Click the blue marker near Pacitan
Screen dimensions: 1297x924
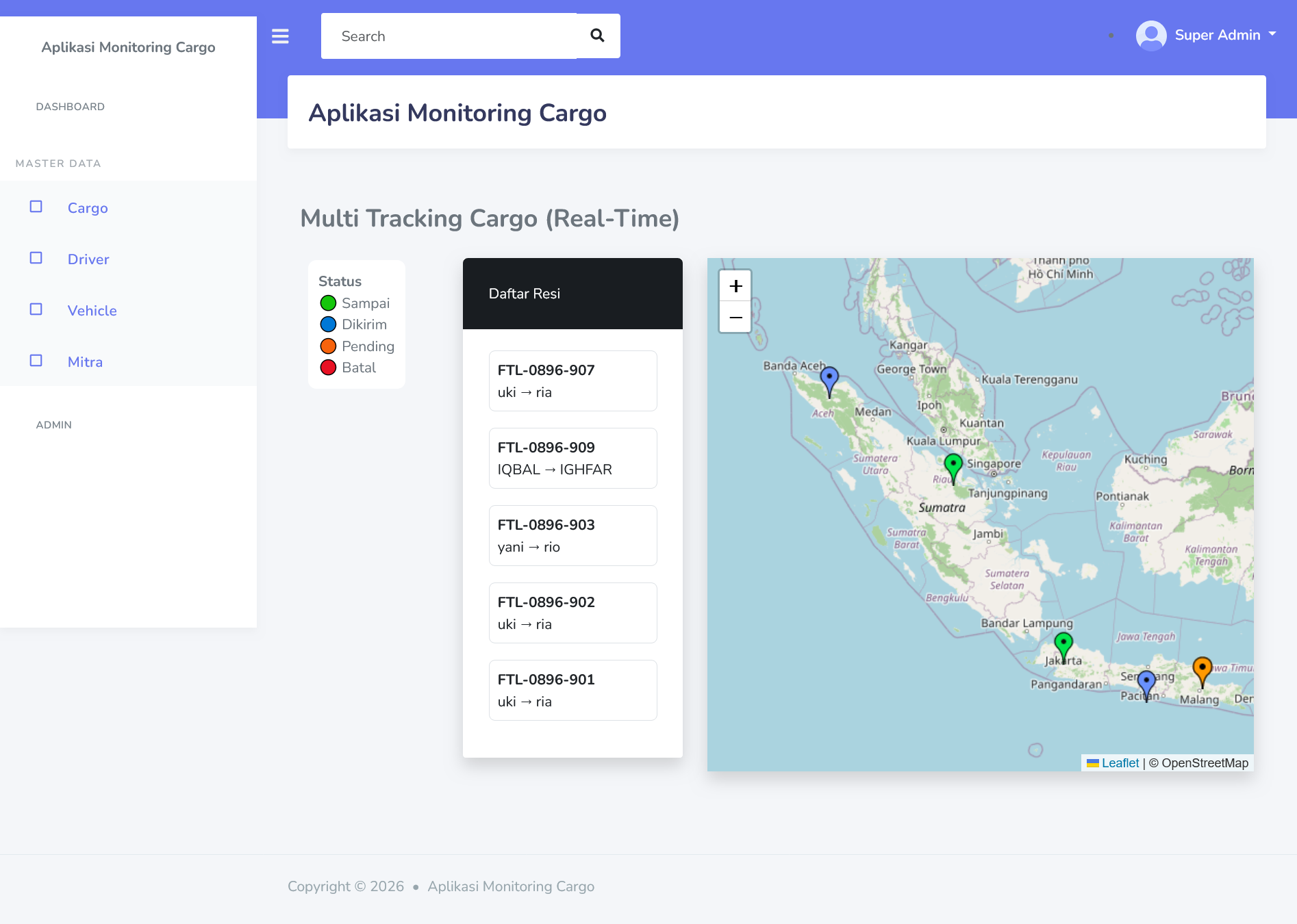click(1146, 683)
